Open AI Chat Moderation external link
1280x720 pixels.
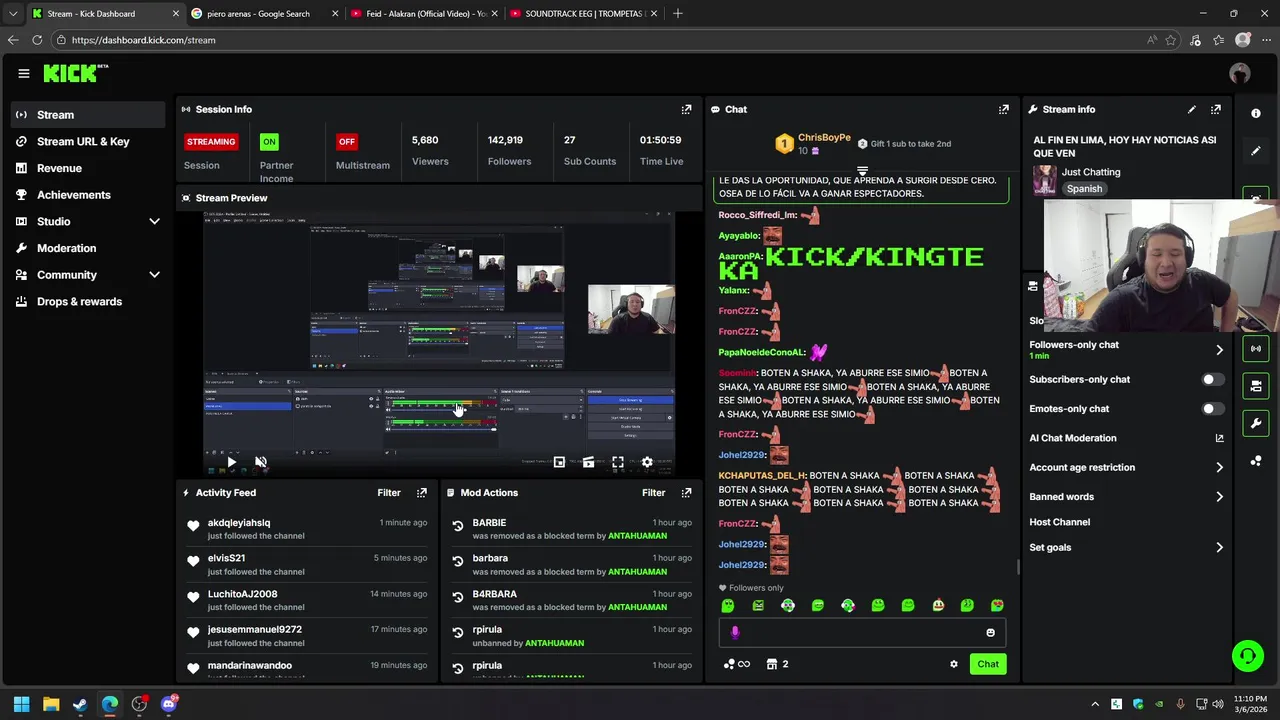[x=1219, y=438]
